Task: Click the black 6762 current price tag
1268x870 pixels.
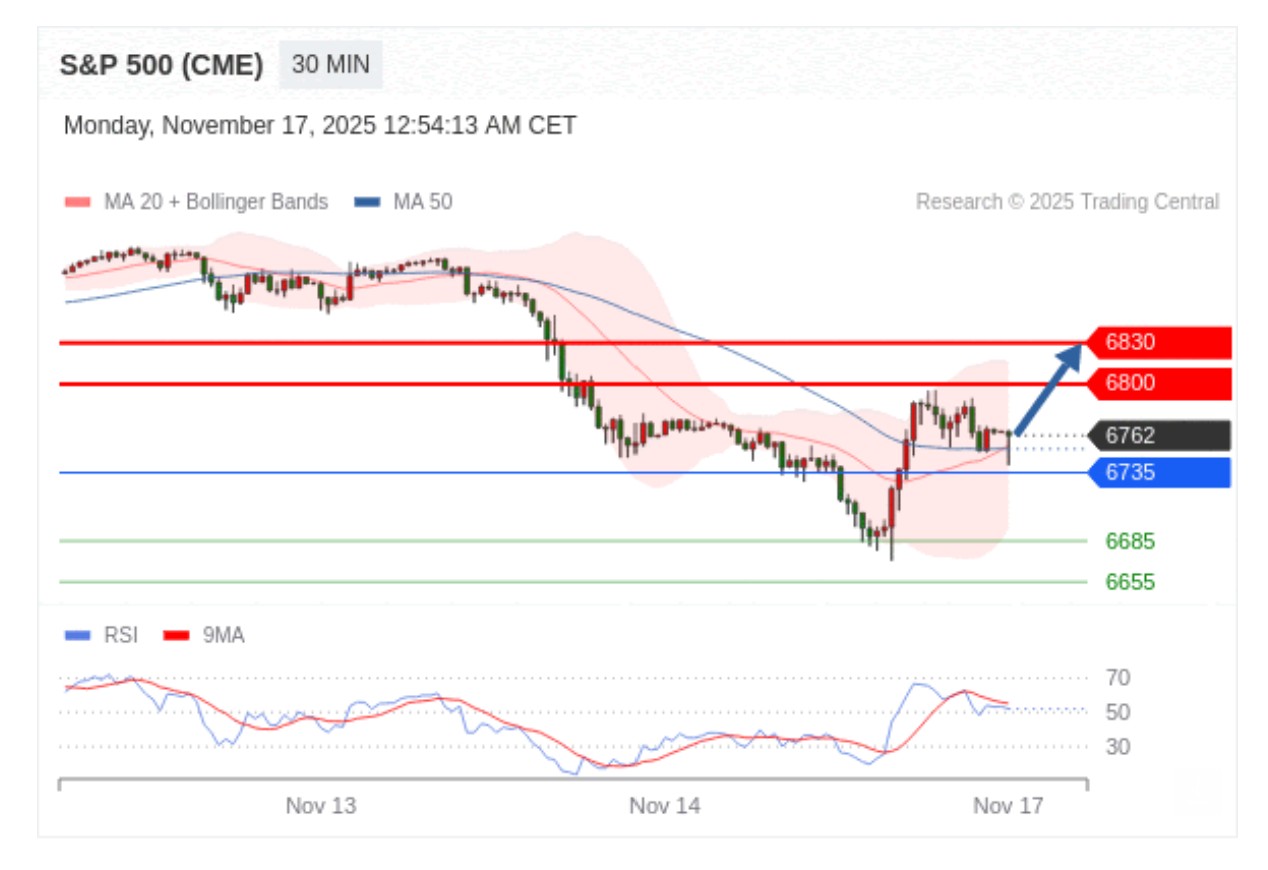Action: click(x=1160, y=436)
